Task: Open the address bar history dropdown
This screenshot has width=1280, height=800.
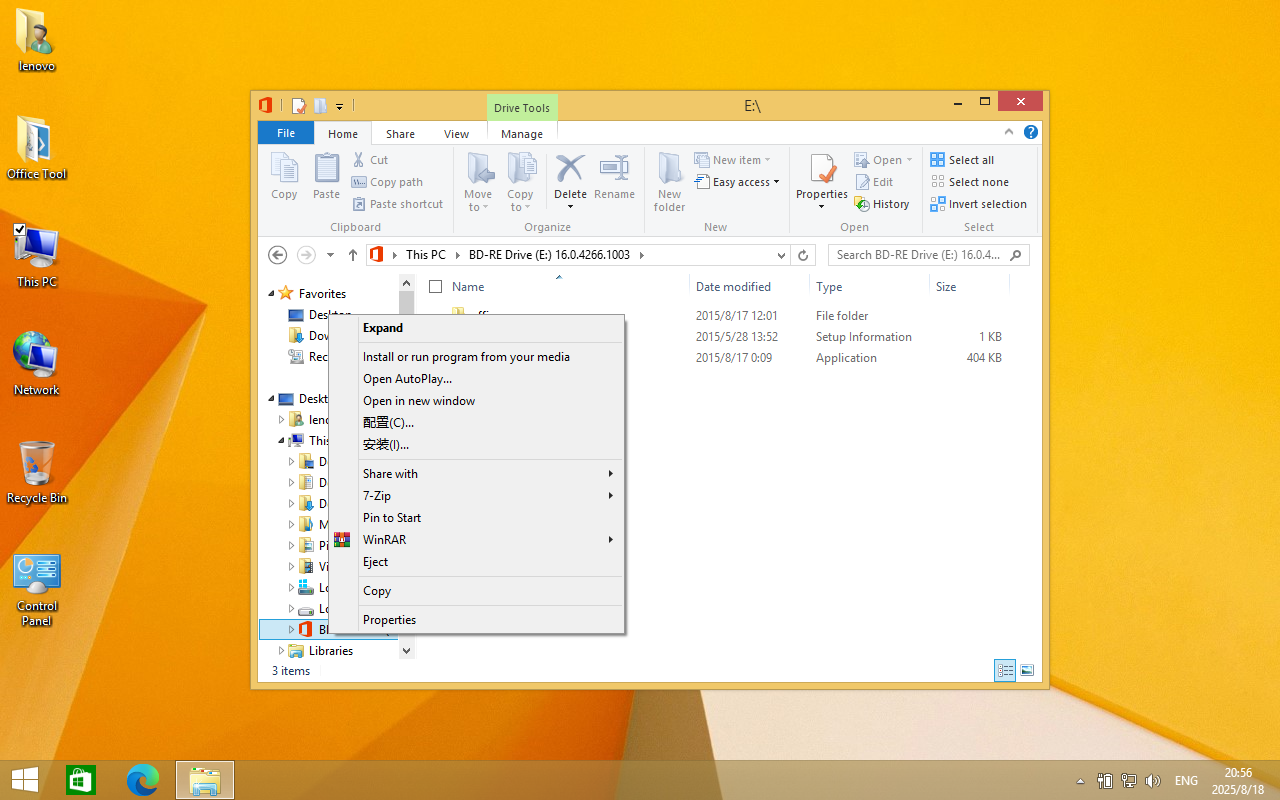Action: [x=781, y=255]
